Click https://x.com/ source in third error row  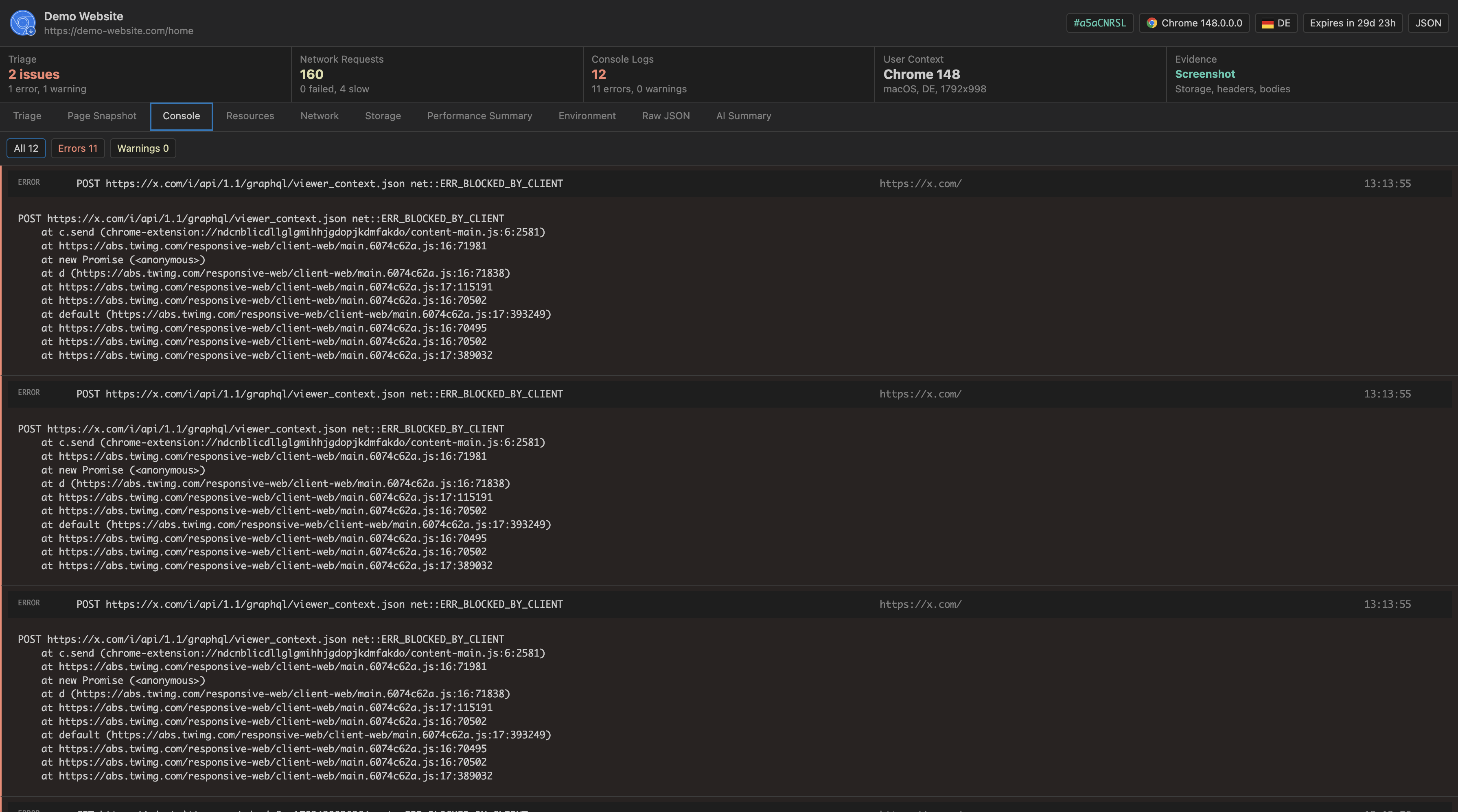coord(920,605)
